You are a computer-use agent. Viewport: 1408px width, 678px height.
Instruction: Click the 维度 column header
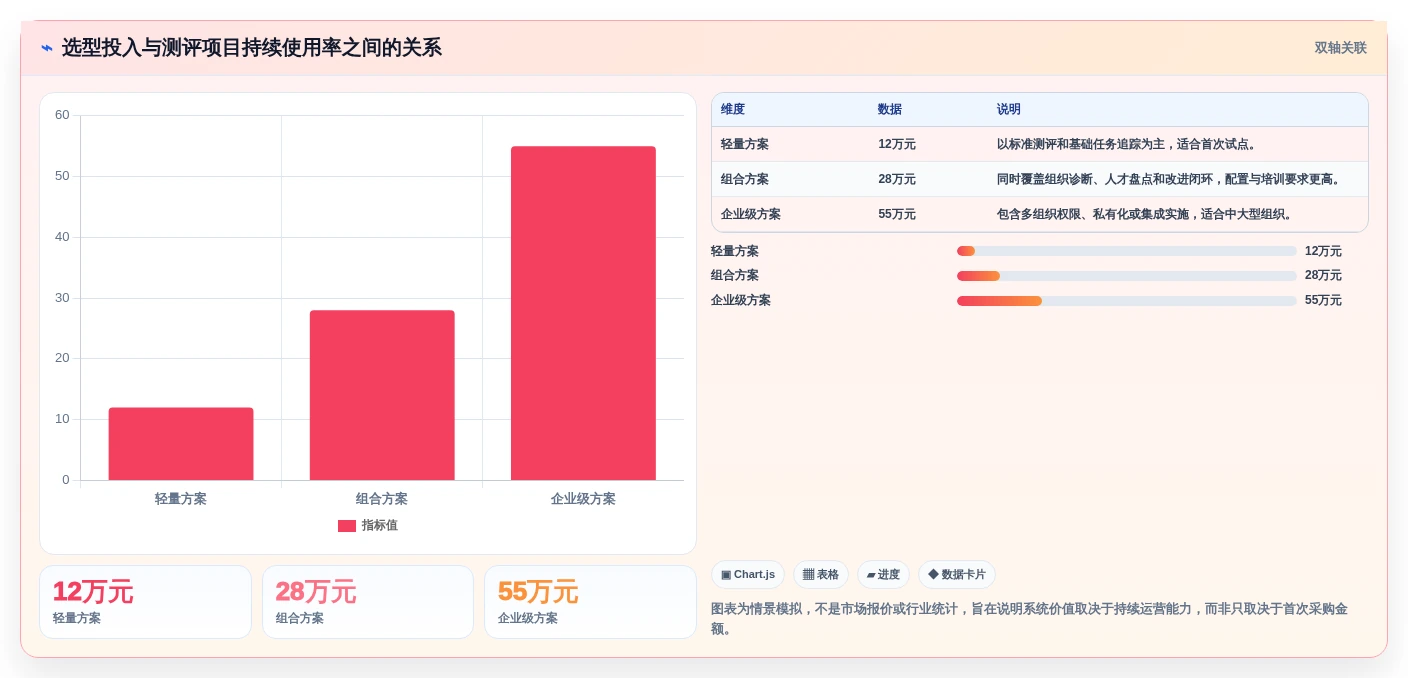coord(733,110)
